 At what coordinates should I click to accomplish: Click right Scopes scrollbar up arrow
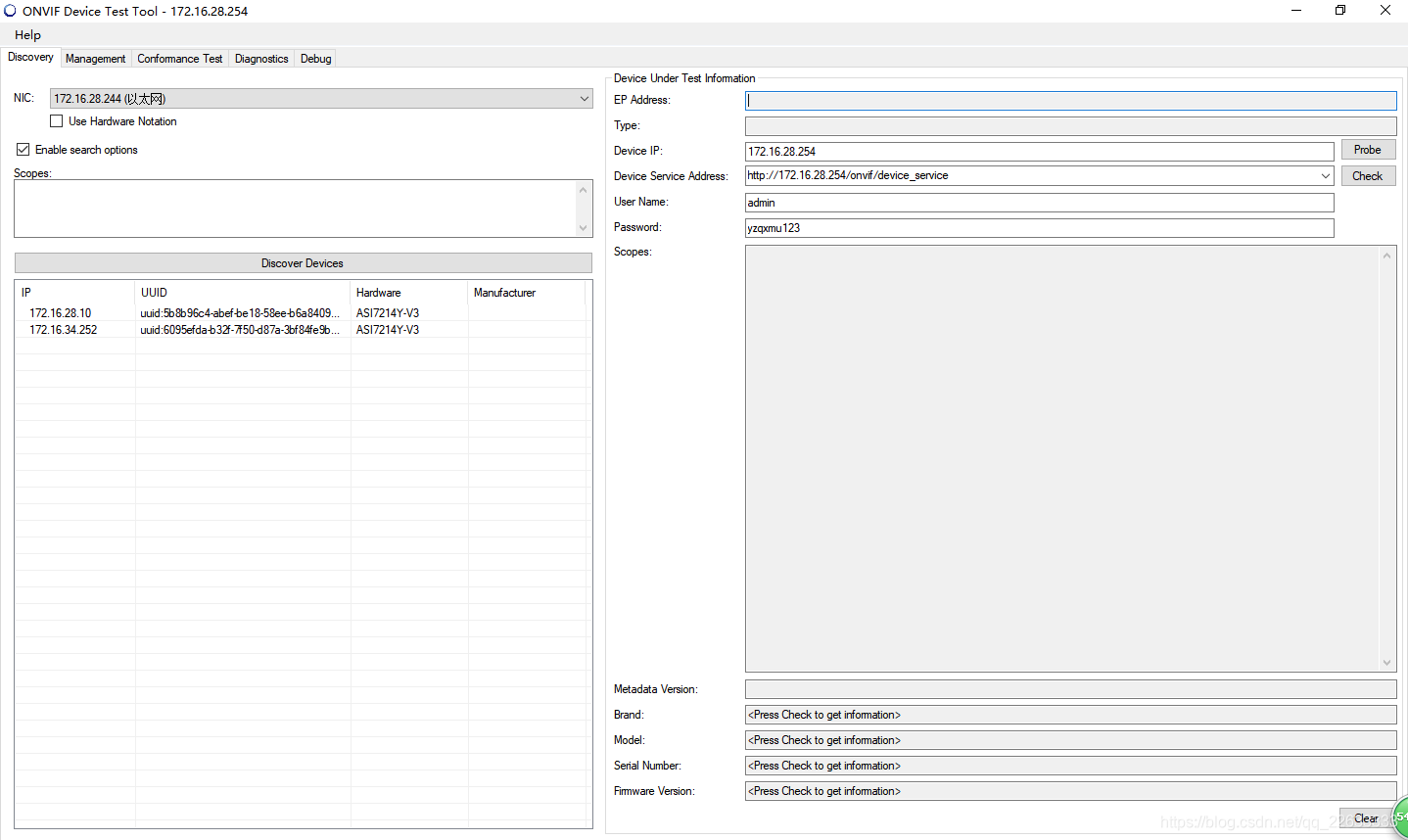pyautogui.click(x=1386, y=255)
